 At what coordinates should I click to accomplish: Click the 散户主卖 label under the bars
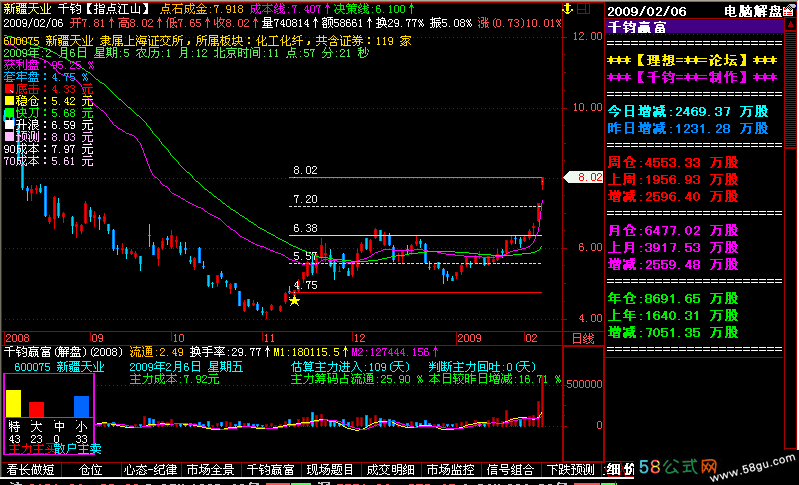tap(77, 449)
